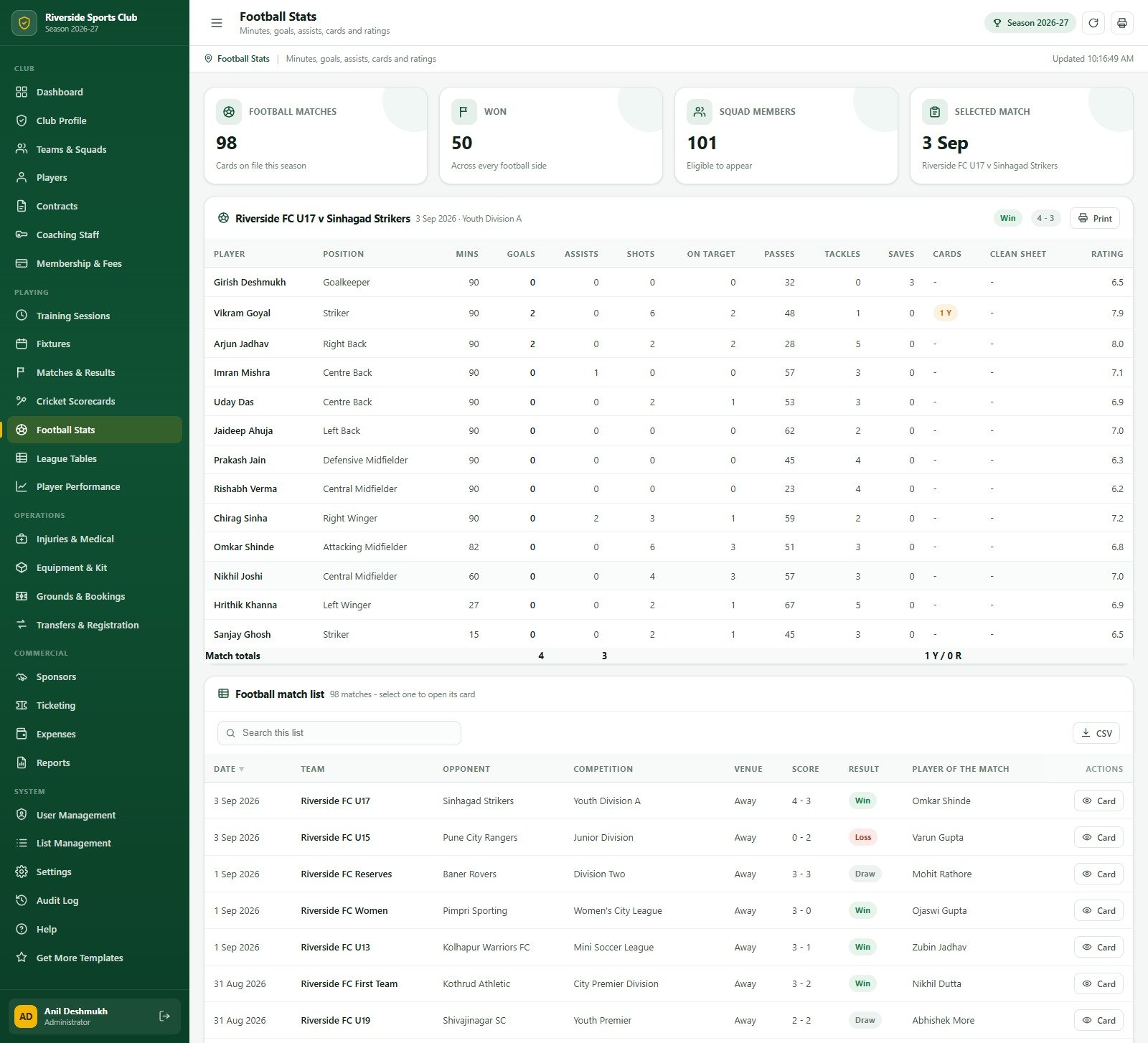Click the Won stat card
The image size is (1148, 1043).
click(x=551, y=136)
